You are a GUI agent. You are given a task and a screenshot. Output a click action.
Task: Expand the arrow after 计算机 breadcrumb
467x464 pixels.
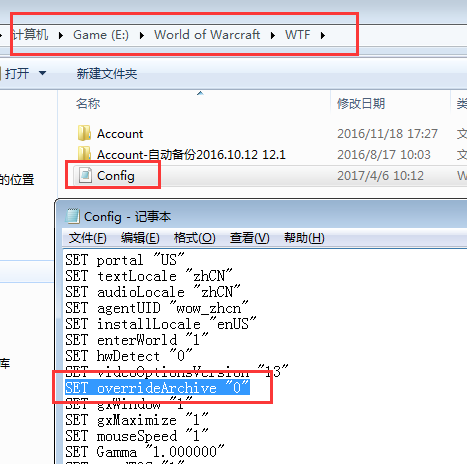pyautogui.click(x=61, y=35)
